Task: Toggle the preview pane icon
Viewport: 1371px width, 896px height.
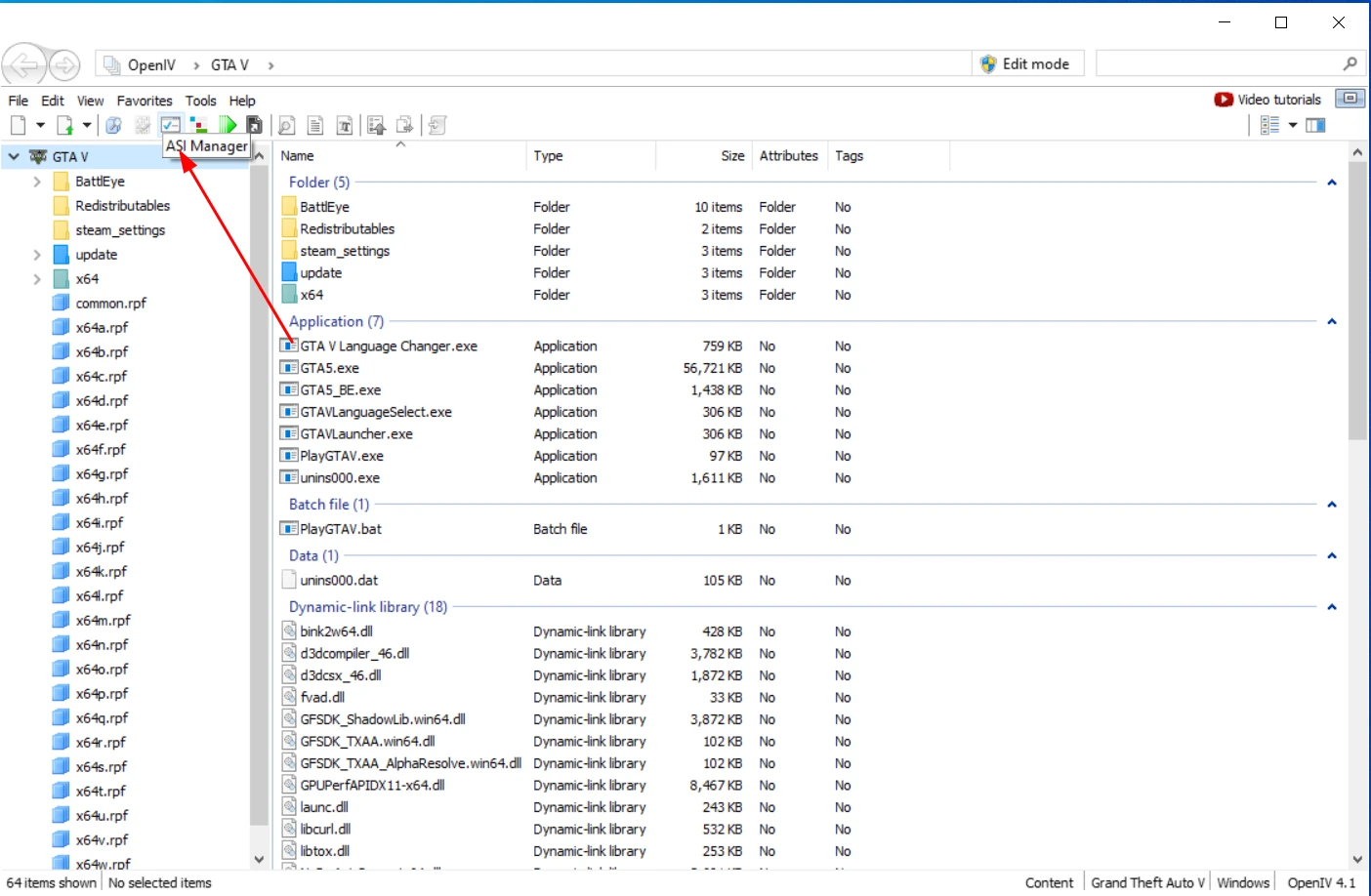Action: click(1315, 125)
